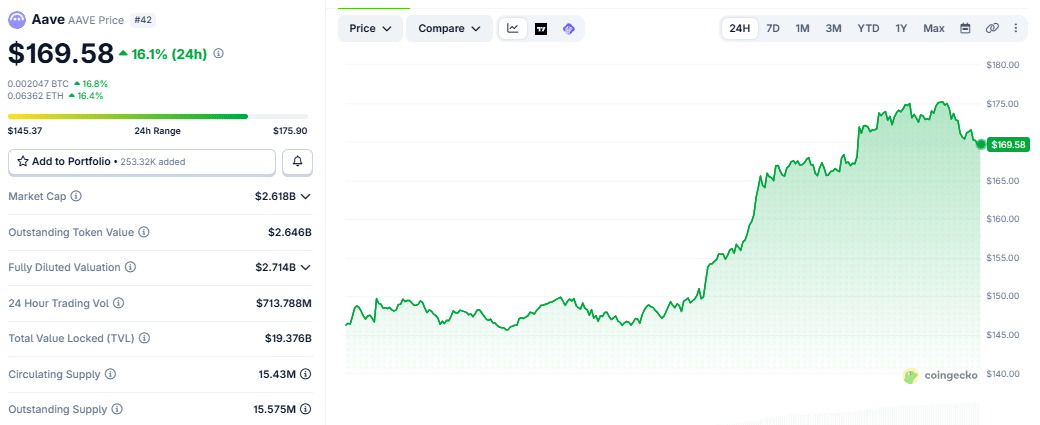This screenshot has height=425, width=1040.
Task: Select the YTD time range
Action: [x=868, y=29]
